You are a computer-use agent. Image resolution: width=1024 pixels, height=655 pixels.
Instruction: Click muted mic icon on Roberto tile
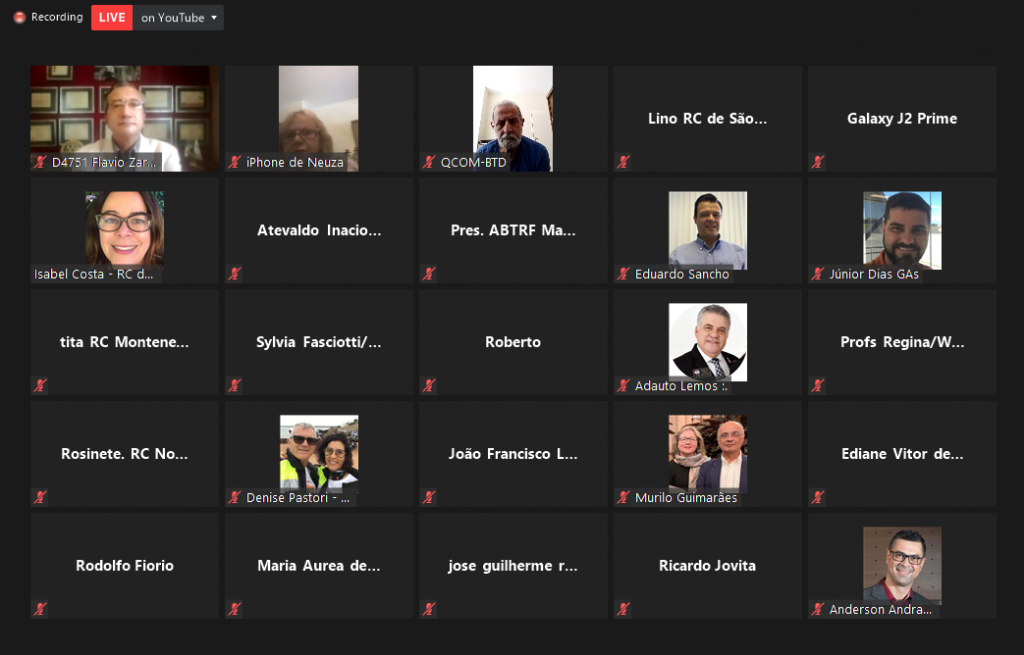click(429, 385)
